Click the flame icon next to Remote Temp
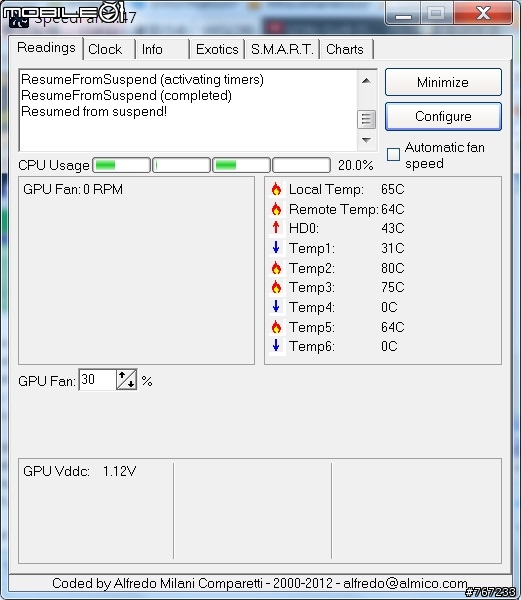 pos(276,209)
